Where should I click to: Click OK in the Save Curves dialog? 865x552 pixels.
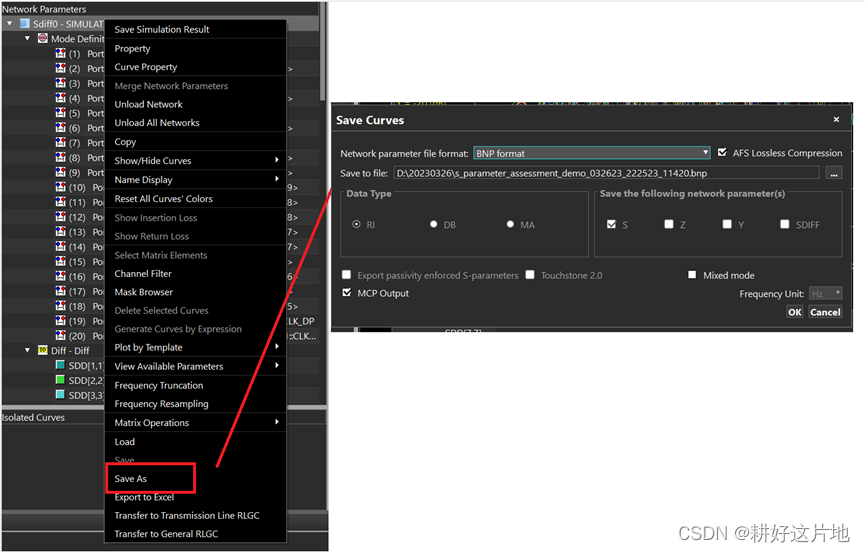(x=794, y=312)
